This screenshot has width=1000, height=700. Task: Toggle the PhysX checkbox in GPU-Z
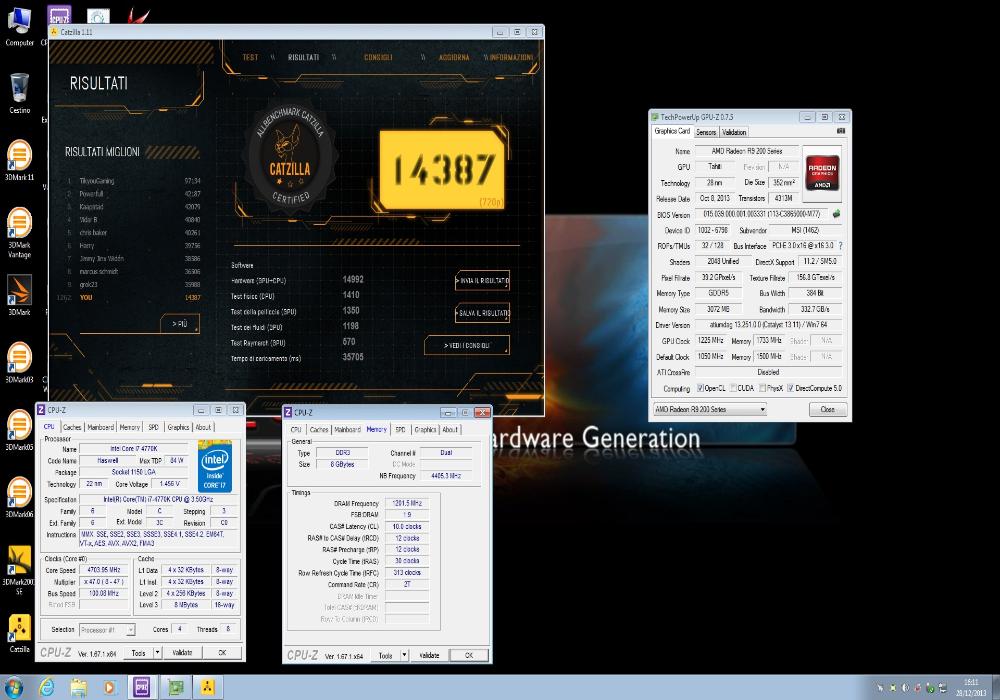click(763, 388)
